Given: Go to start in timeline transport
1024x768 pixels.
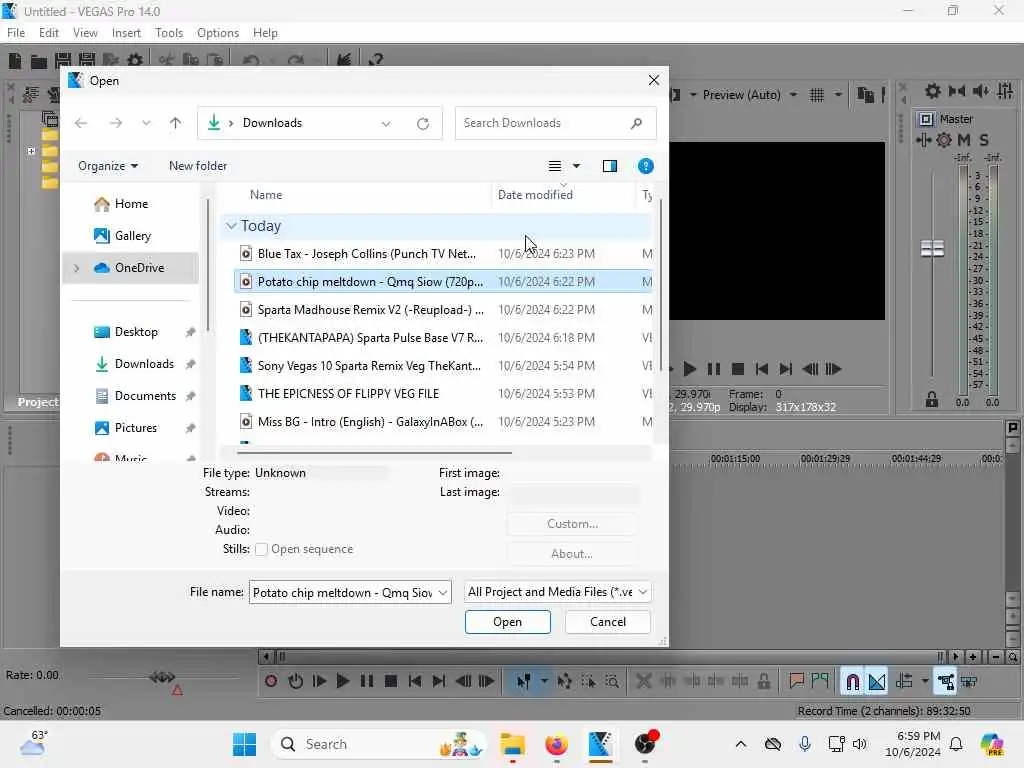Looking at the screenshot, I should pyautogui.click(x=415, y=682).
